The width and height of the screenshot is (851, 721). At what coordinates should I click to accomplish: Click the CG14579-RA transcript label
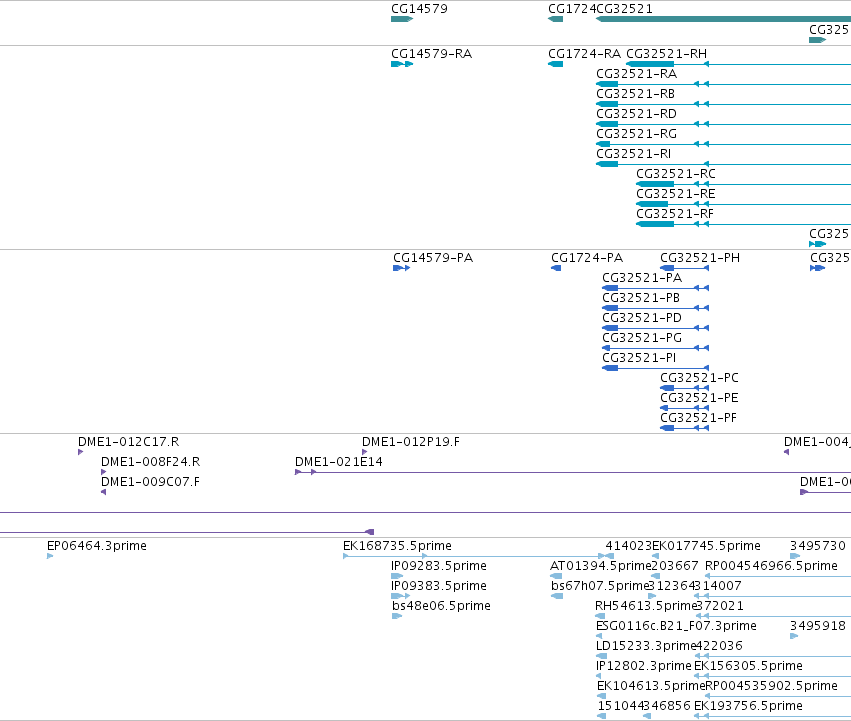coord(431,54)
